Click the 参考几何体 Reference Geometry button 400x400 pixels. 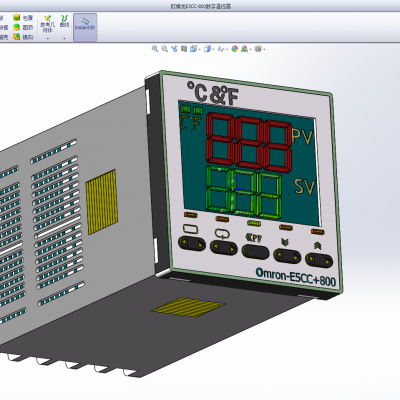(48, 24)
